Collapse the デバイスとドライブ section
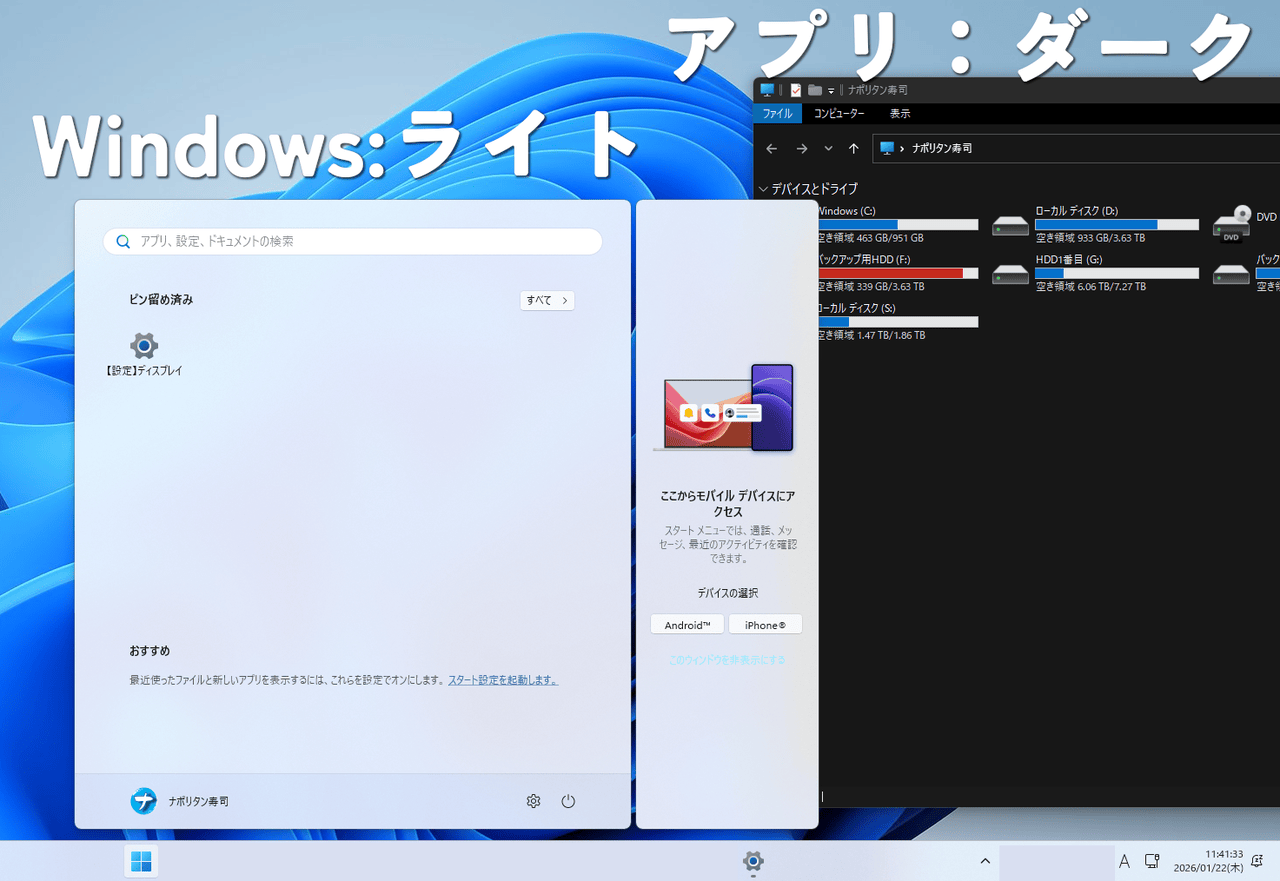Screen dimensions: 1280x881 (764, 188)
